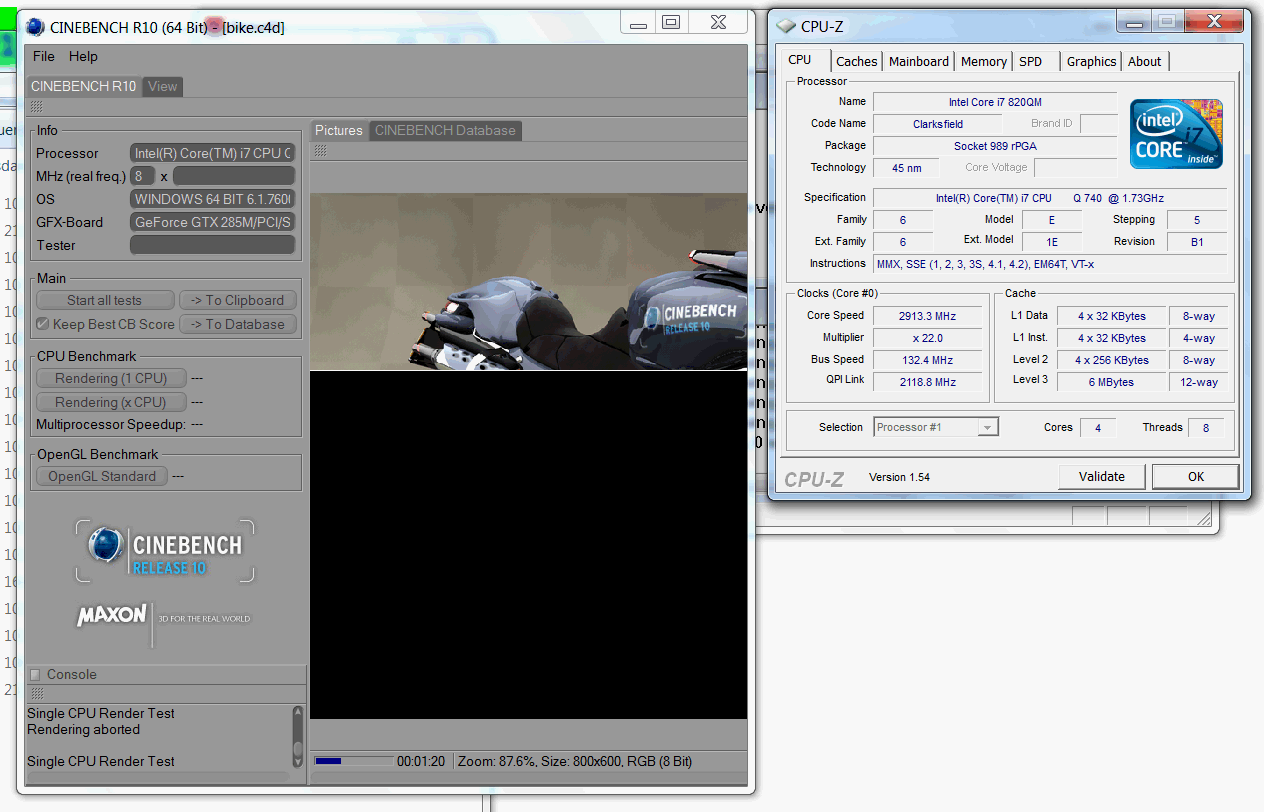The image size is (1264, 812).
Task: Click the CINEBENCH Release 10 logo
Action: point(165,550)
